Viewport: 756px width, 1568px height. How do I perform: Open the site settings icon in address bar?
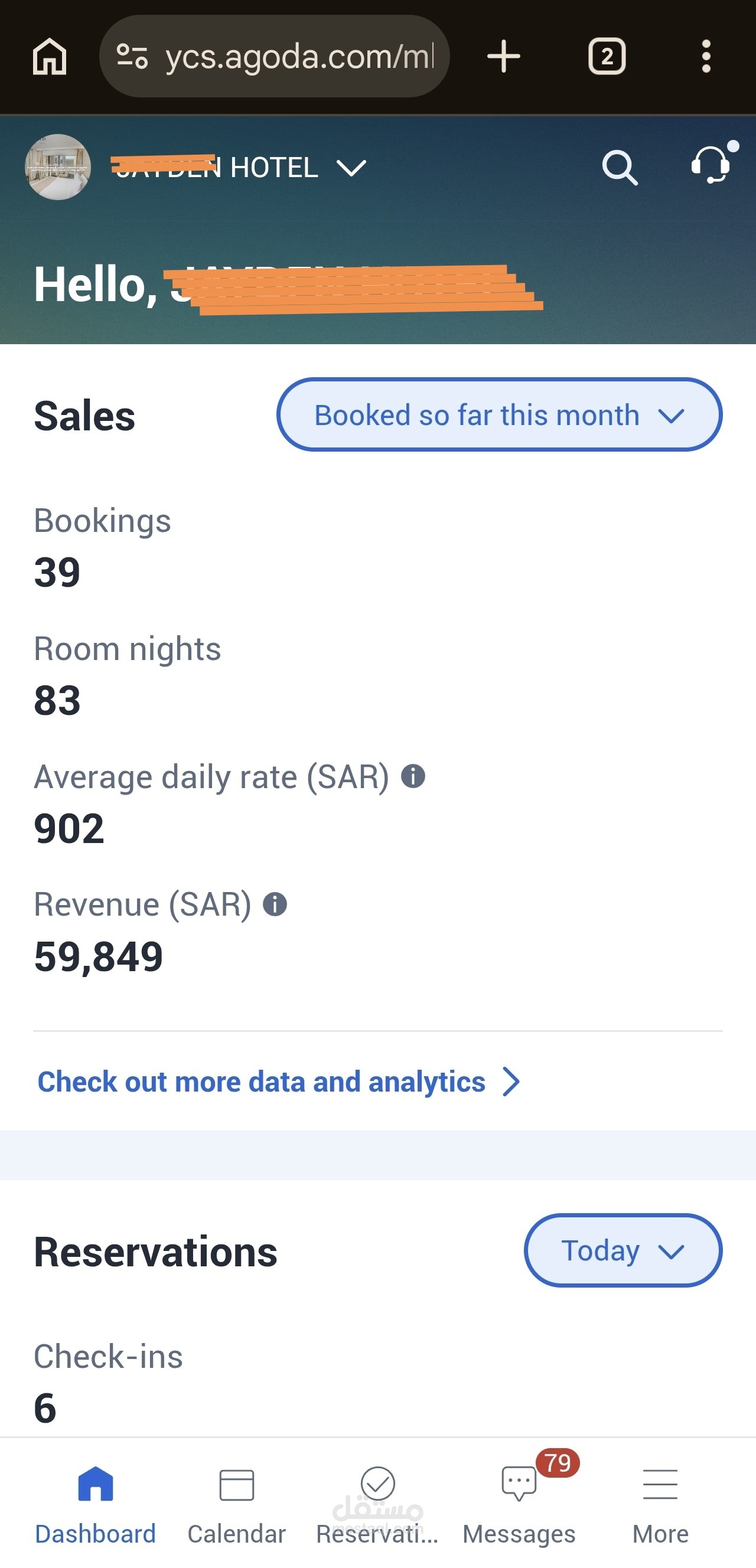coord(132,57)
